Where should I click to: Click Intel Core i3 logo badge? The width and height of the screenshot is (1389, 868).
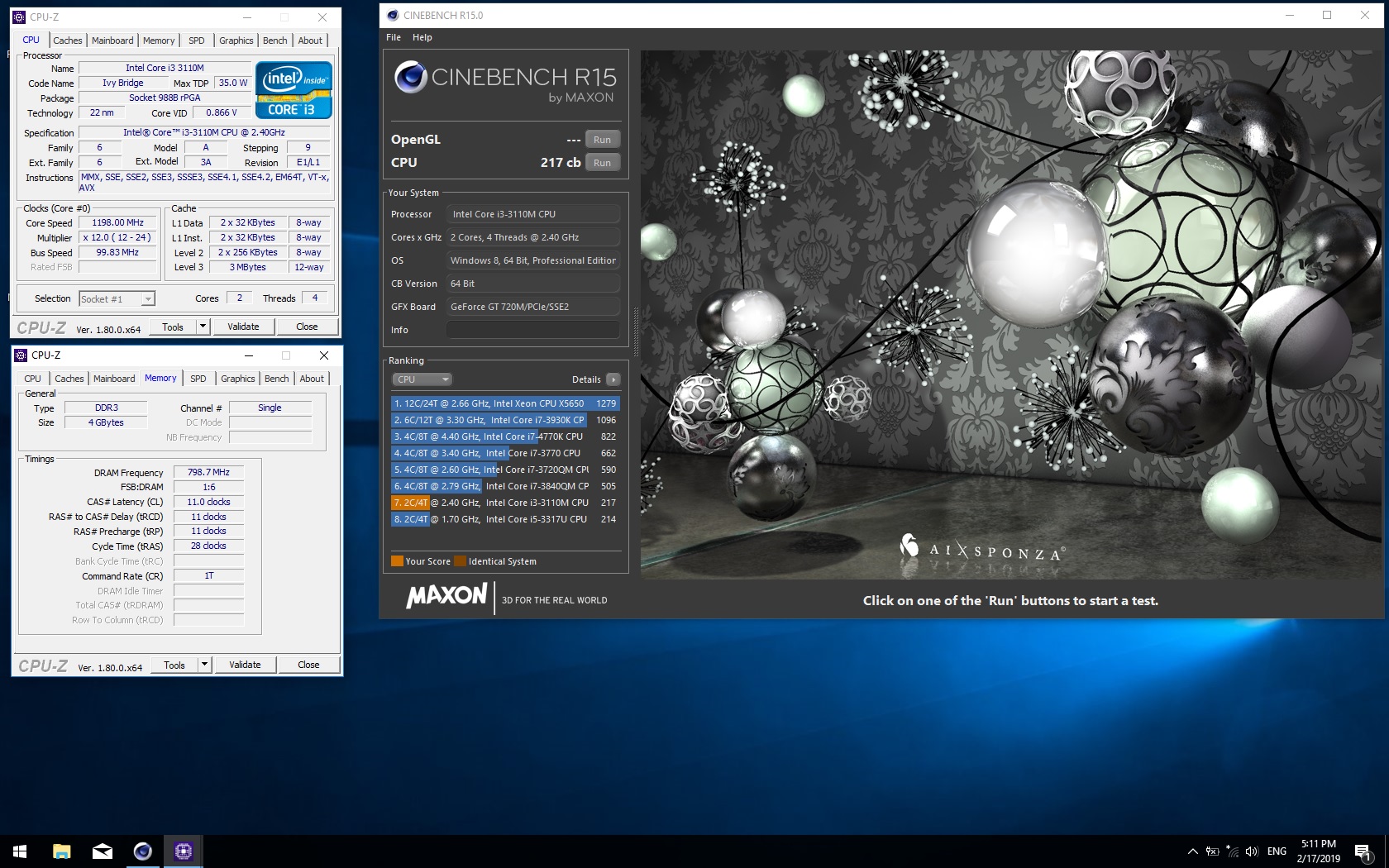coord(294,90)
